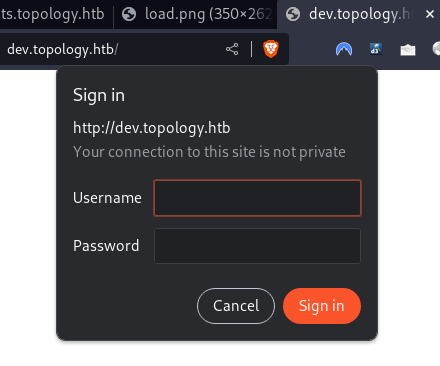Click the Password label text
Viewport: 440px width, 366px height.
pyautogui.click(x=106, y=246)
